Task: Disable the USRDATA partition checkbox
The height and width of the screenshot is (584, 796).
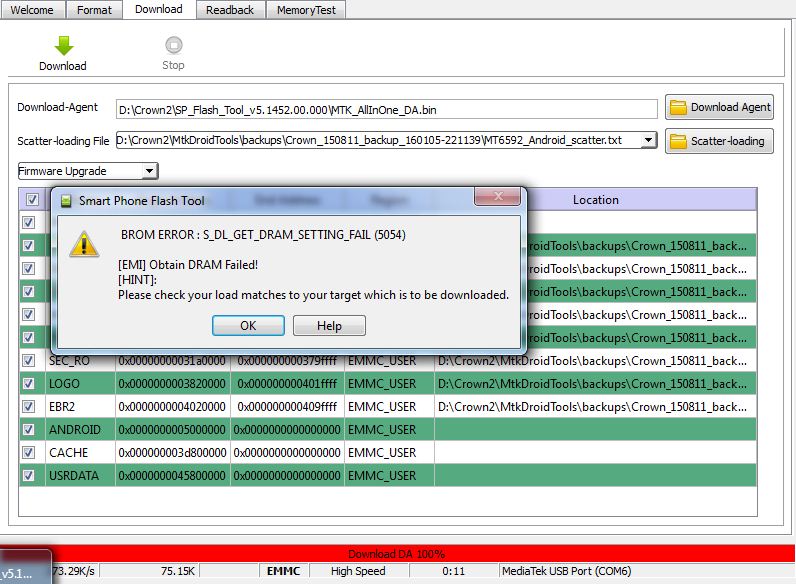Action: click(x=28, y=476)
